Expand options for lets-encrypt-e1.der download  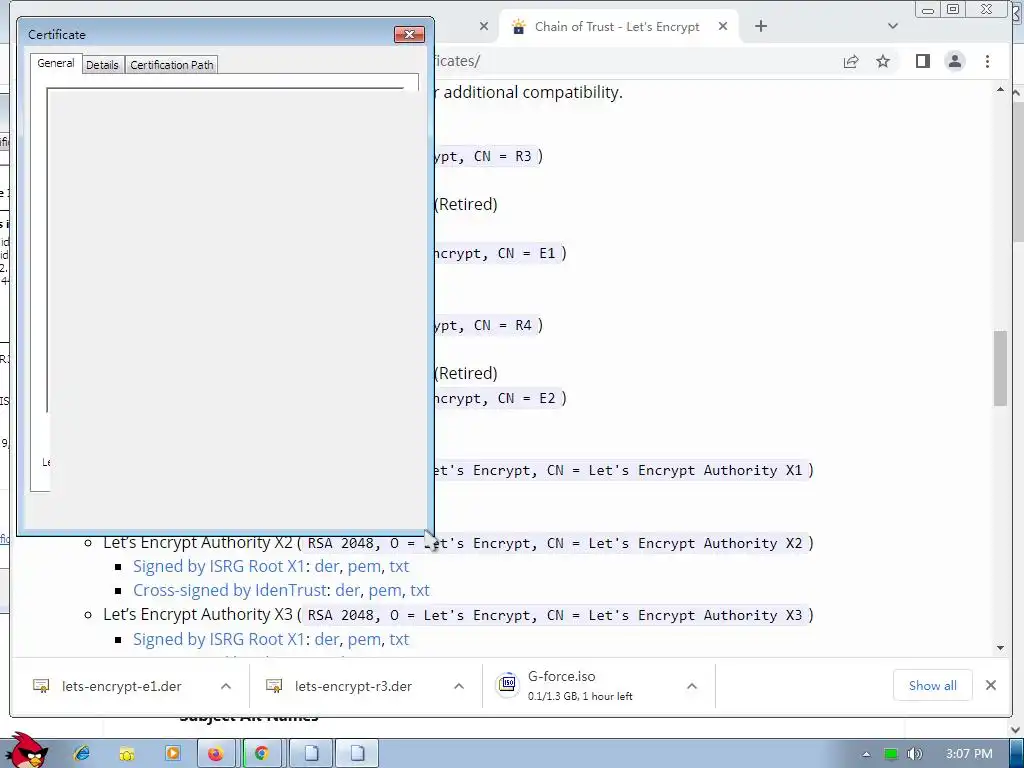[x=226, y=686]
